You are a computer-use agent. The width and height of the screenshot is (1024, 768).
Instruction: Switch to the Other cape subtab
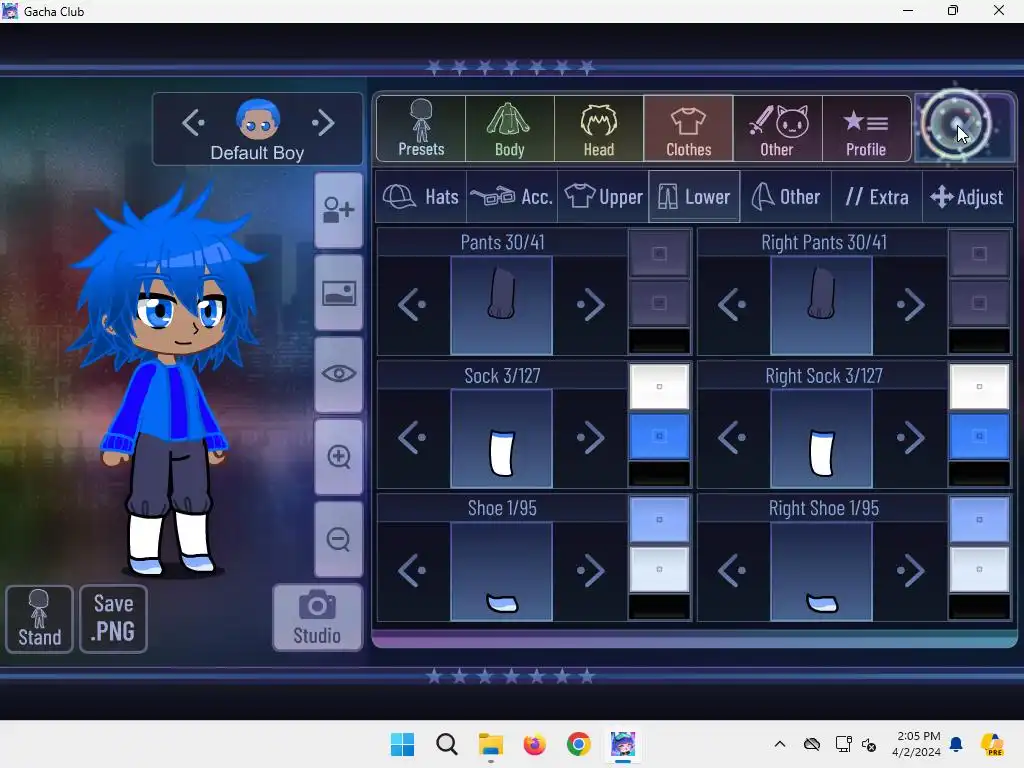click(786, 197)
